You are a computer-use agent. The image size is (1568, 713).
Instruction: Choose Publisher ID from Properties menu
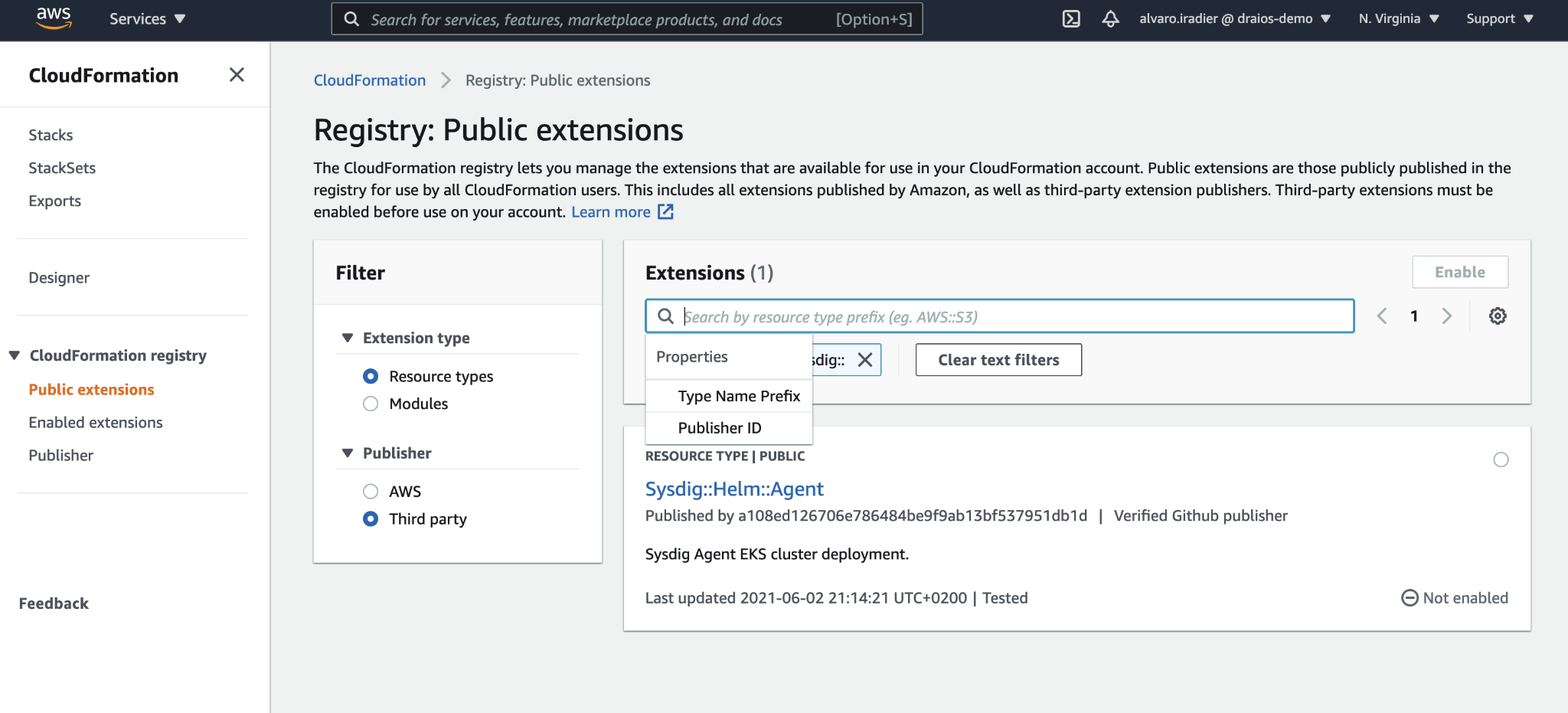click(719, 427)
